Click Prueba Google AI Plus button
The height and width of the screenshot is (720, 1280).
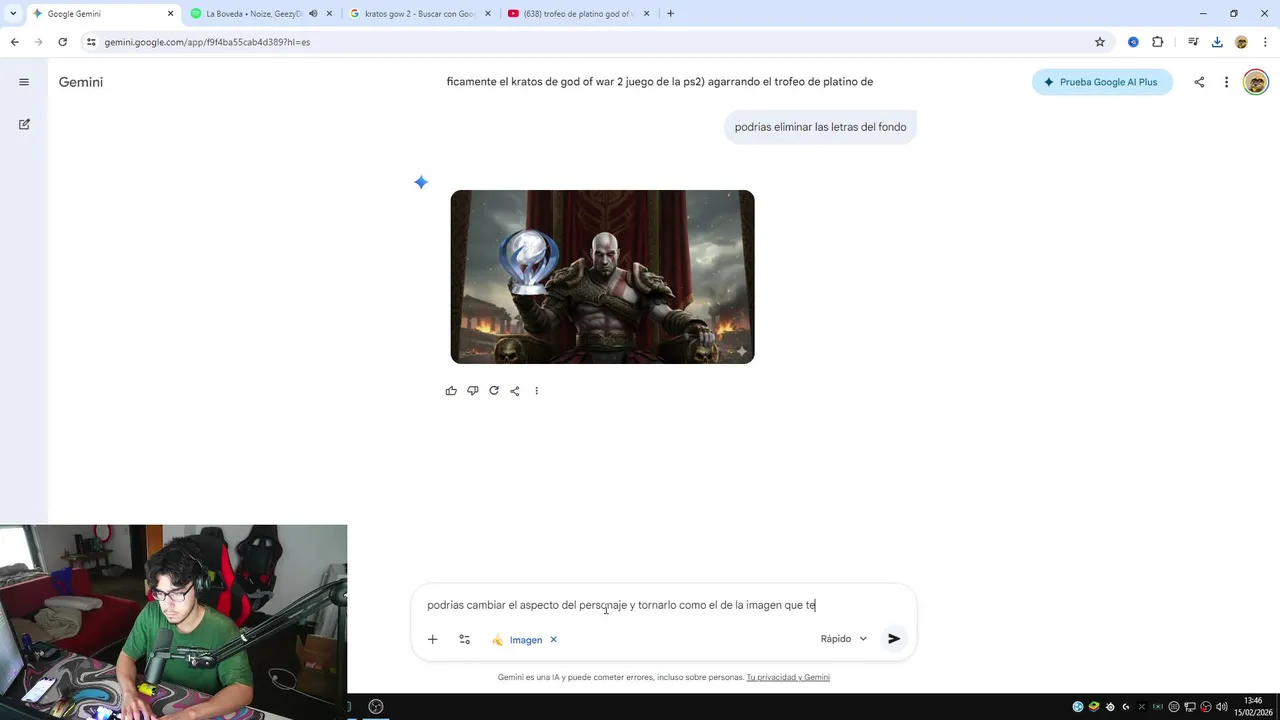pyautogui.click(x=1102, y=82)
